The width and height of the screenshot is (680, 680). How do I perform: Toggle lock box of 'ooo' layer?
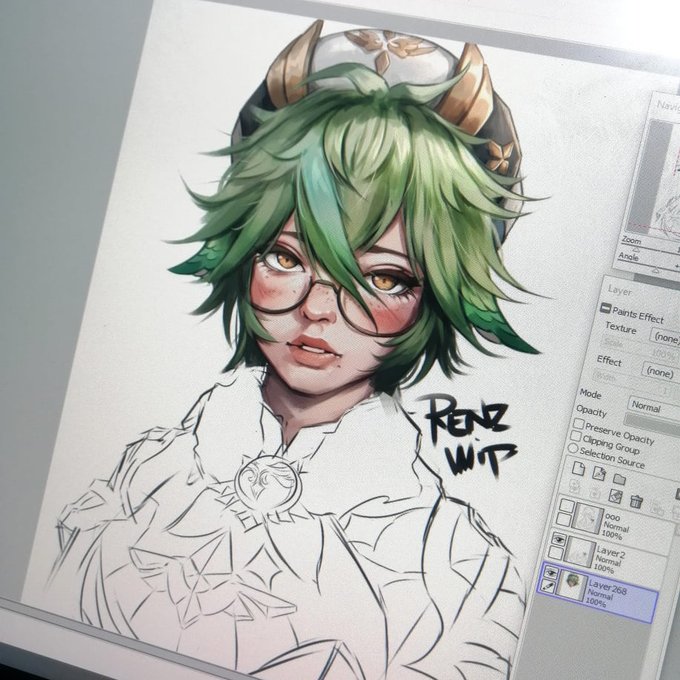click(x=563, y=519)
